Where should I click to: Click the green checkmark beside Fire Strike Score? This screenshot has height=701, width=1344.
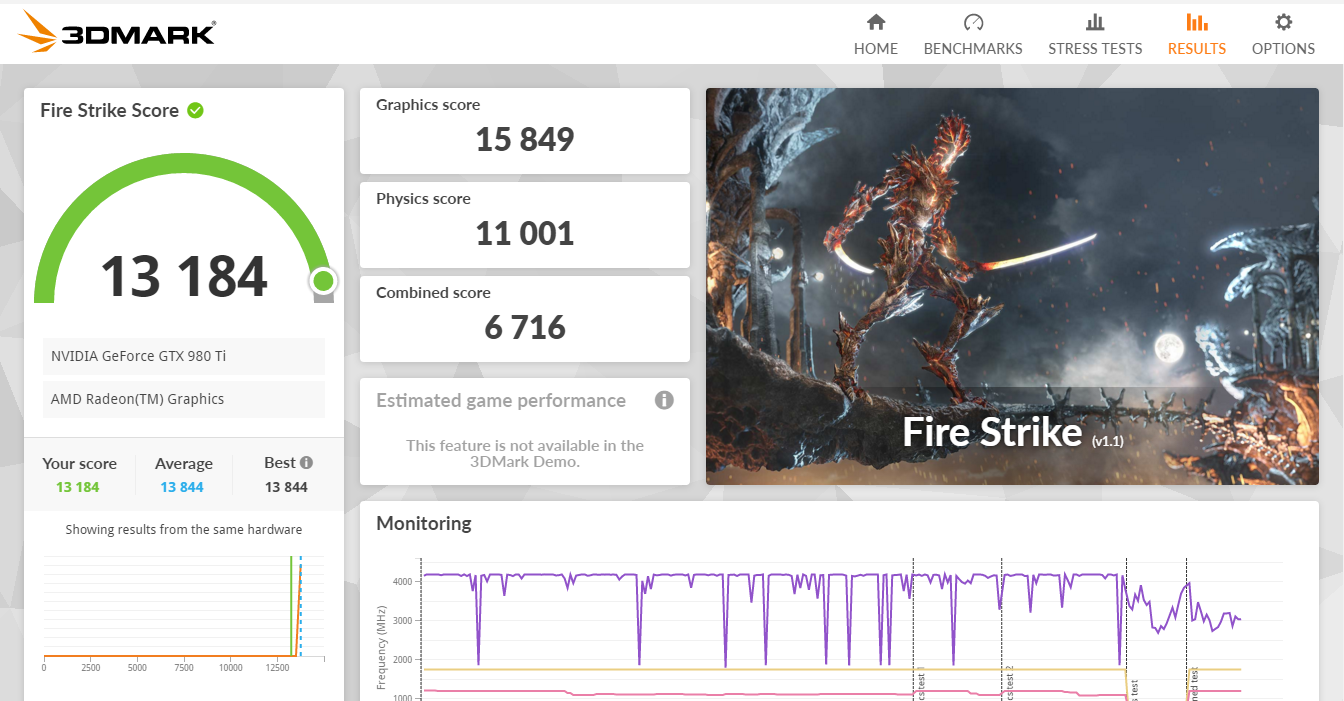(x=196, y=110)
